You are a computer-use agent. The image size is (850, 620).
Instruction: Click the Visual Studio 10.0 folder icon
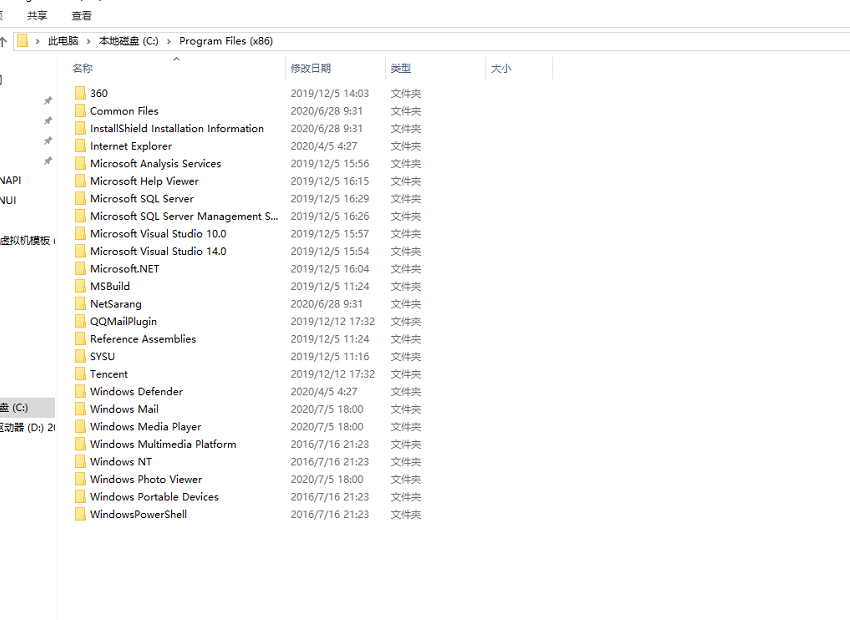coord(80,234)
